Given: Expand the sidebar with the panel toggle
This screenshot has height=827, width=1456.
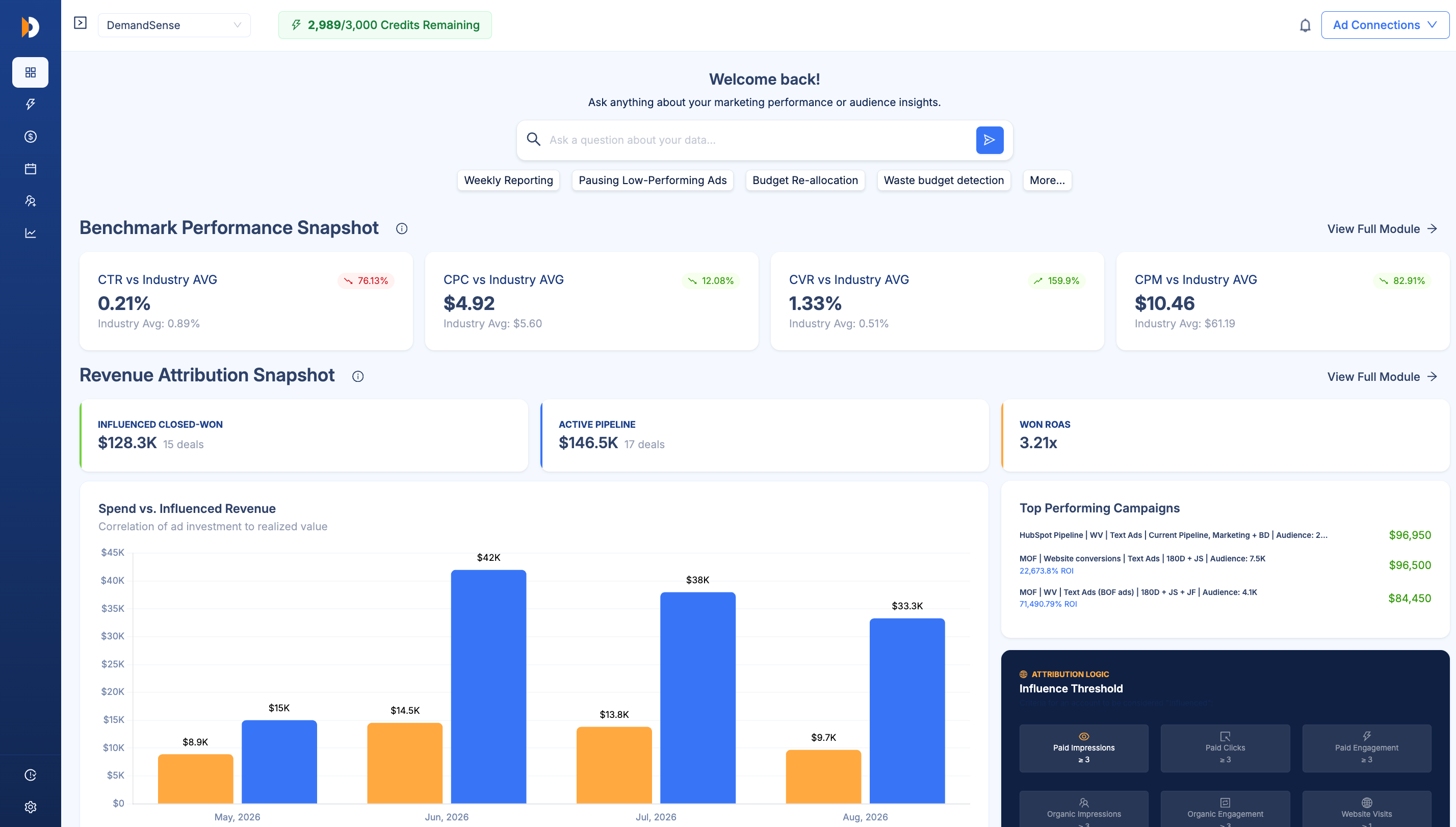Looking at the screenshot, I should click(x=80, y=23).
